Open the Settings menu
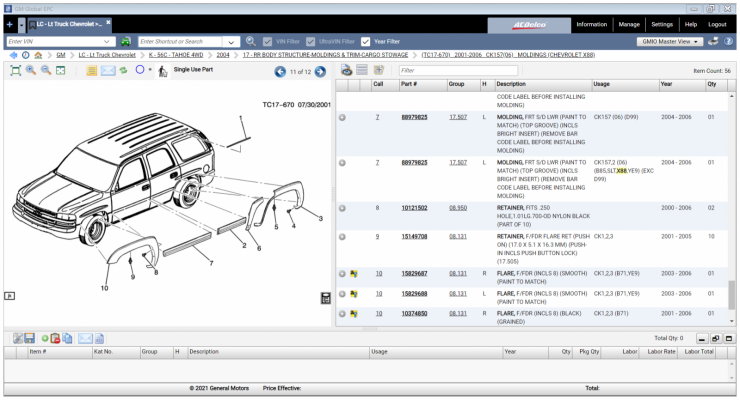 (662, 25)
